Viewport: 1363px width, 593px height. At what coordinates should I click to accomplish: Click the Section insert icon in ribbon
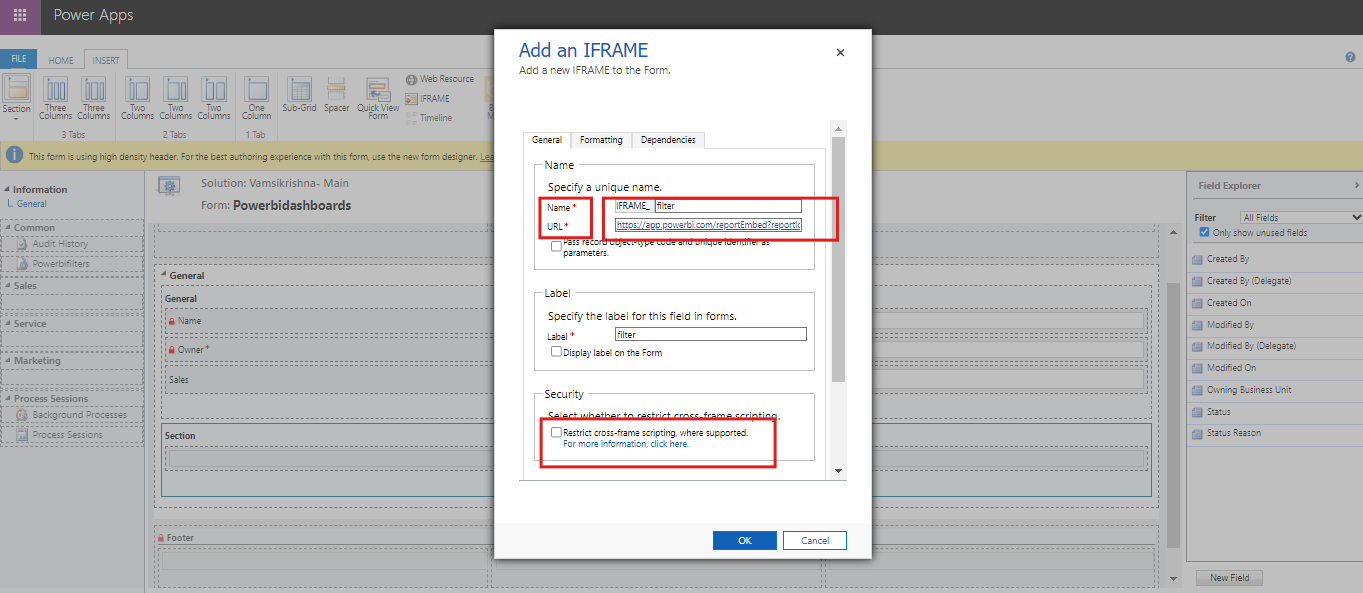(x=17, y=88)
